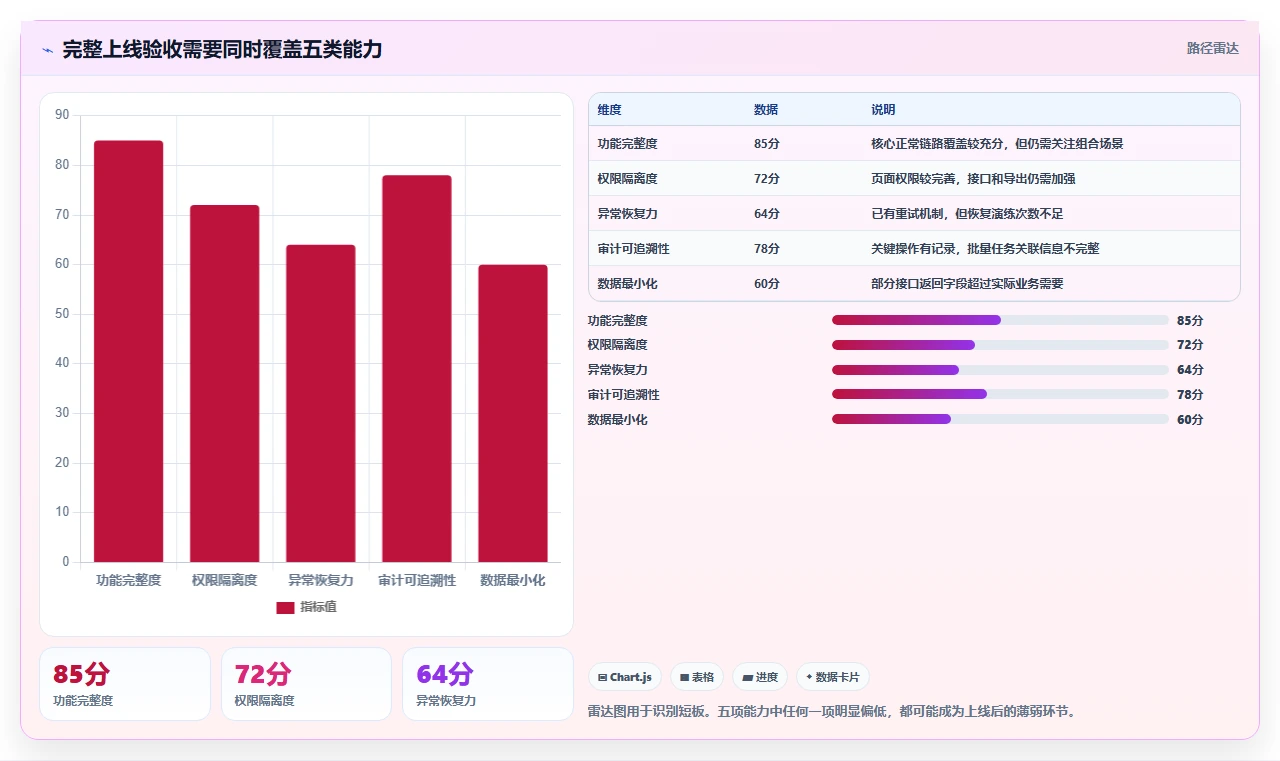Screen dimensions: 1280x761
Task: Click the page title 完整上线验收需要同时覆盖五类能力
Action: pyautogui.click(x=222, y=49)
